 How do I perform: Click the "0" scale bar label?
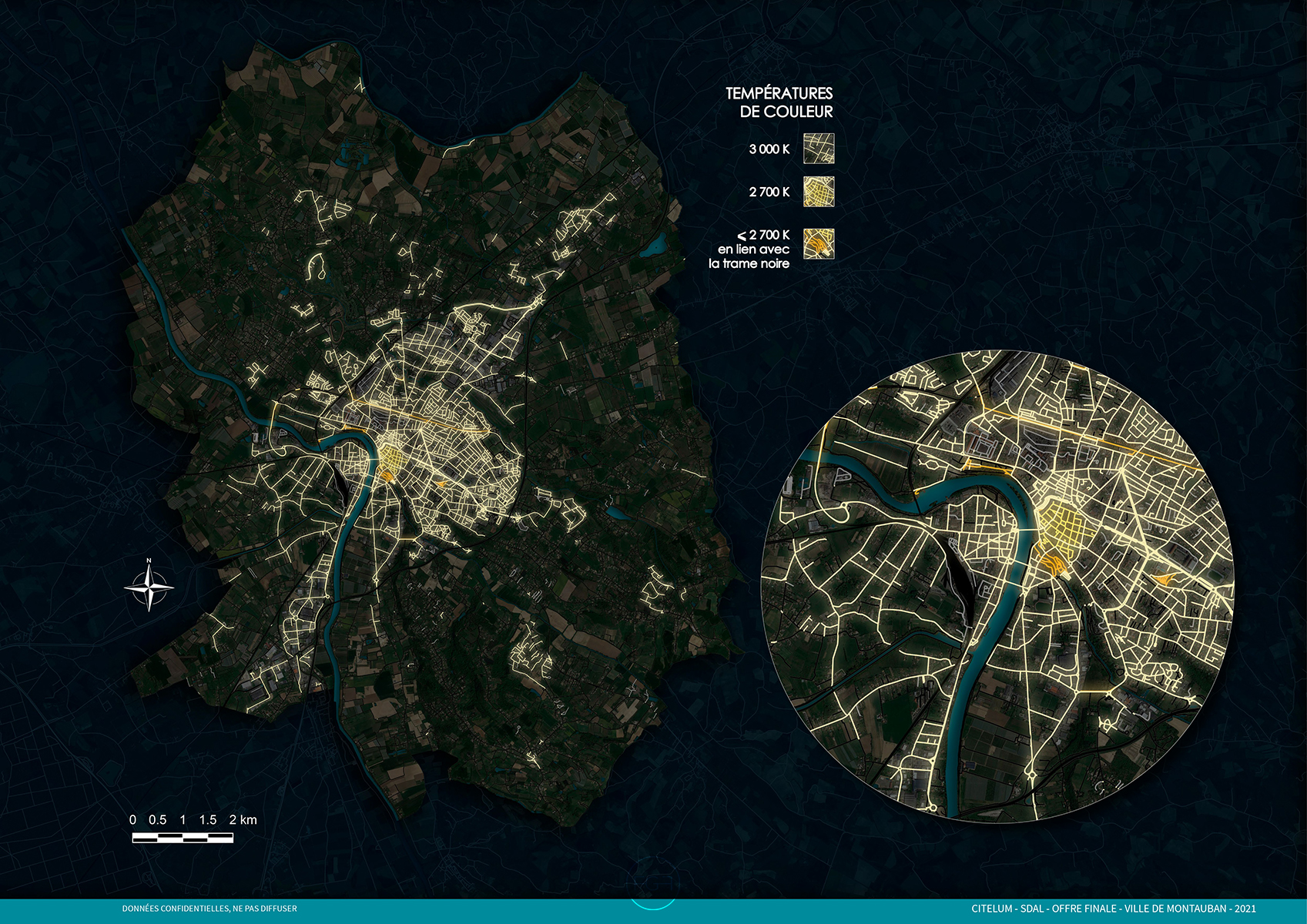(x=133, y=820)
